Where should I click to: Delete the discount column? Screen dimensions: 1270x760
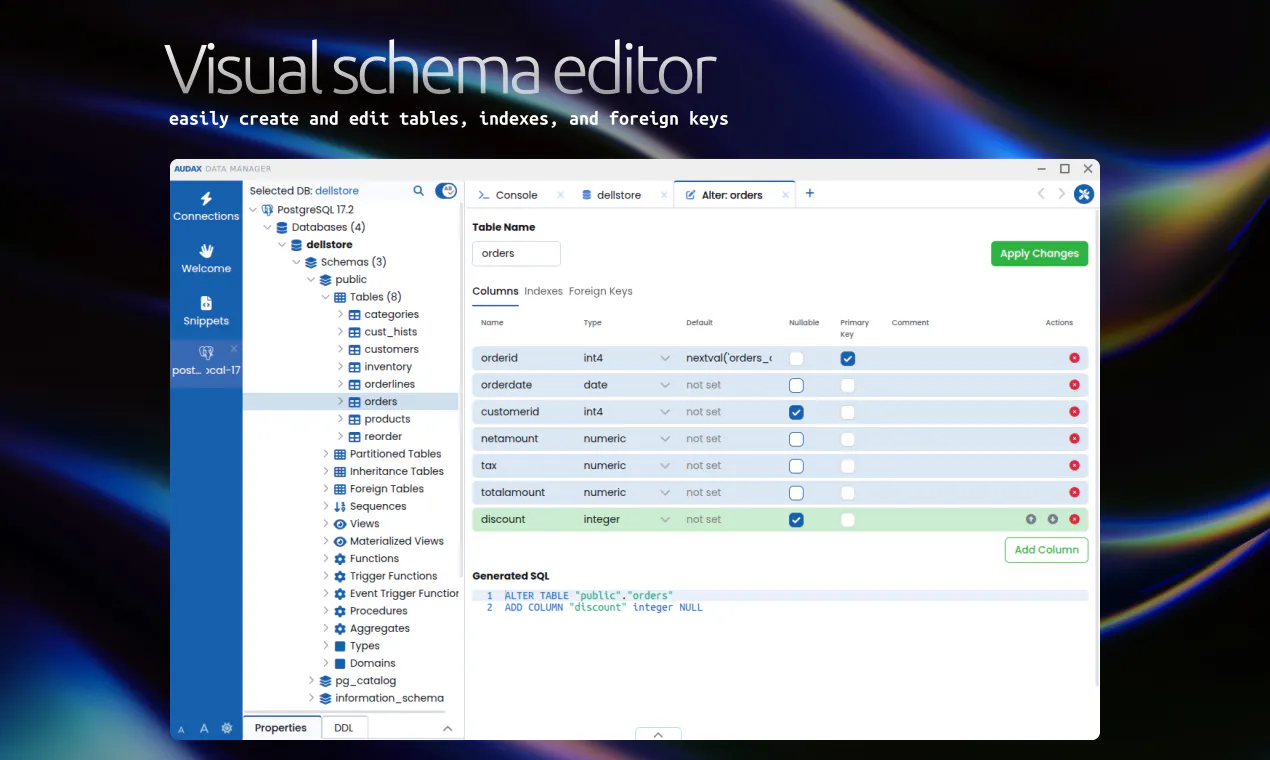pos(1074,520)
